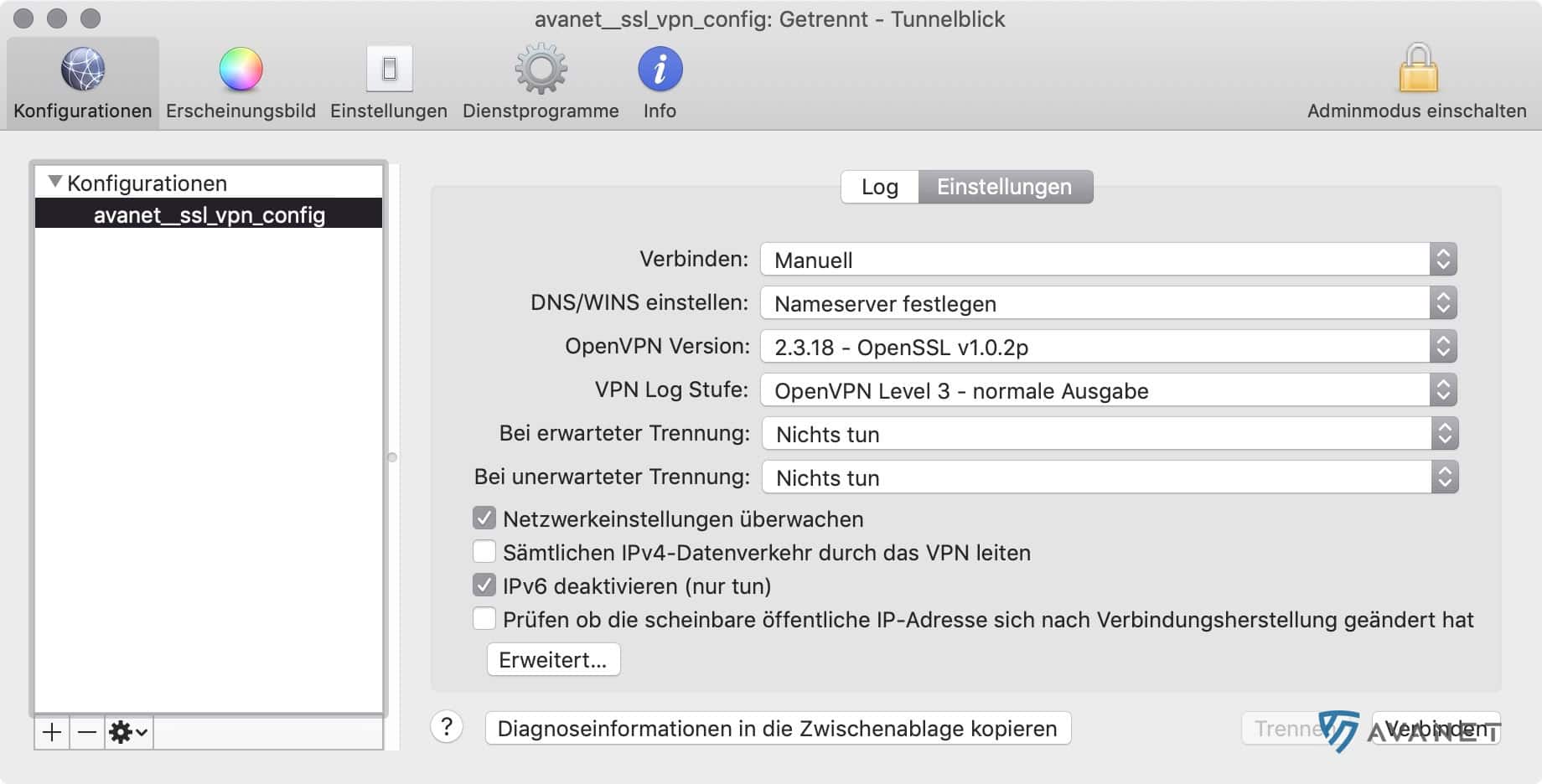Viewport: 1542px width, 784px height.
Task: Switch to the Einstellungen tab
Action: (x=1005, y=187)
